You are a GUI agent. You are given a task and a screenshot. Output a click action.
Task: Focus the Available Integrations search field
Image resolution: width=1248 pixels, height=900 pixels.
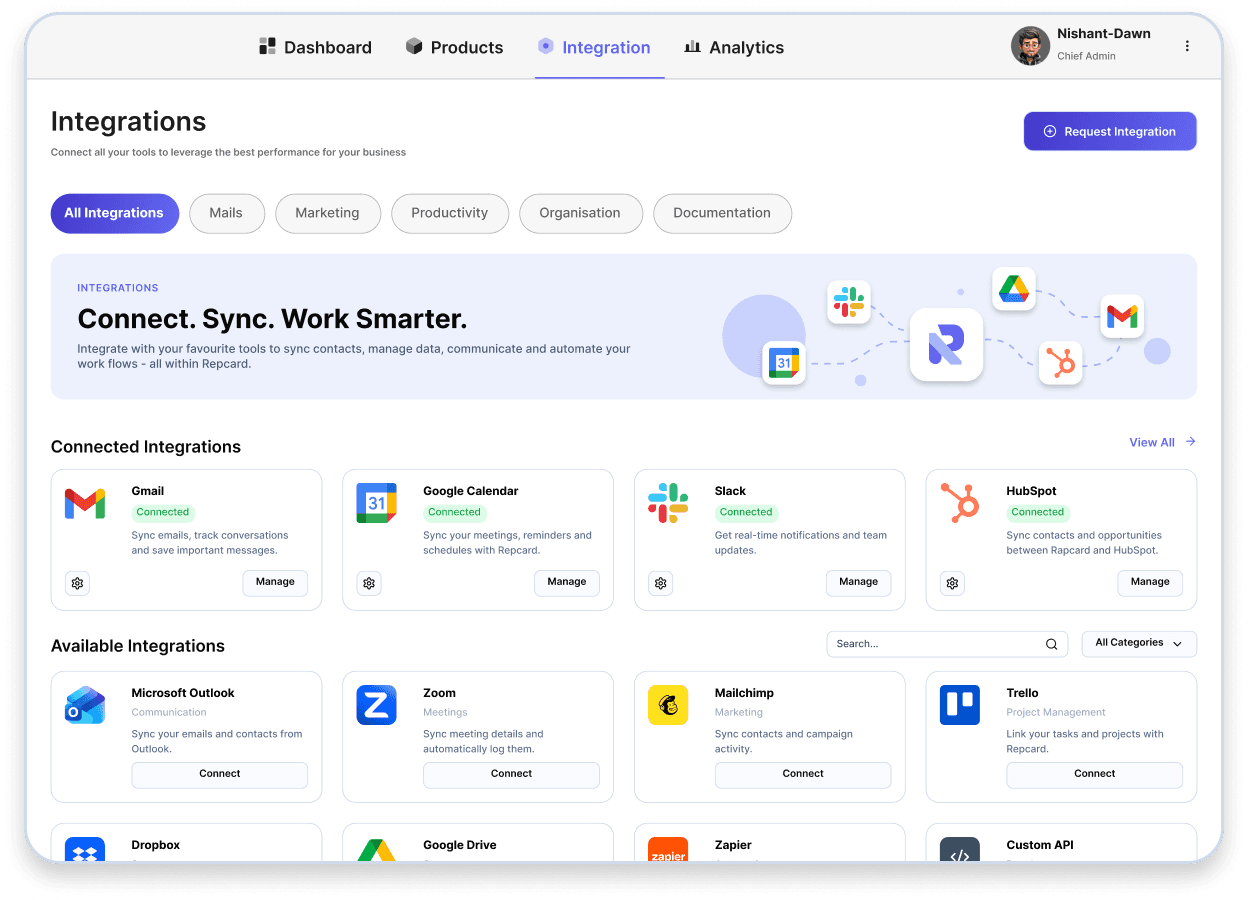pyautogui.click(x=947, y=644)
